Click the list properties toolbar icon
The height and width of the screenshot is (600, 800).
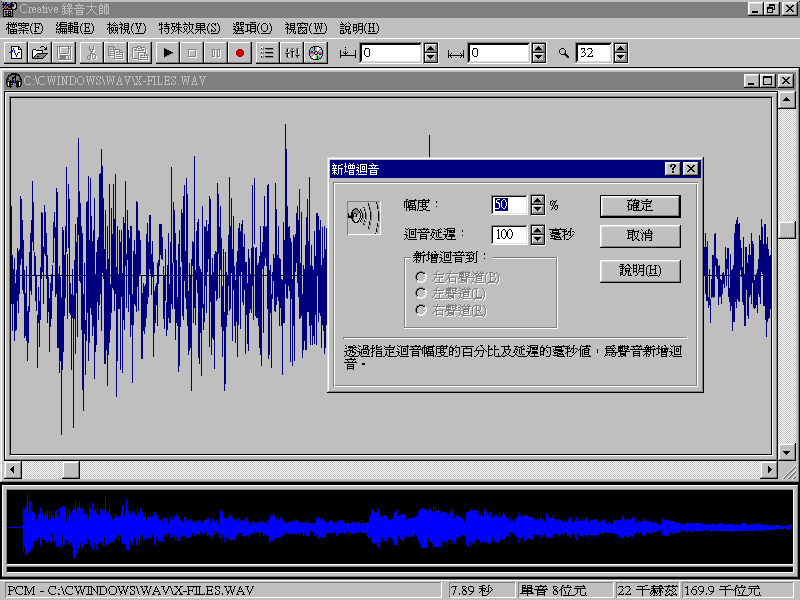click(267, 53)
